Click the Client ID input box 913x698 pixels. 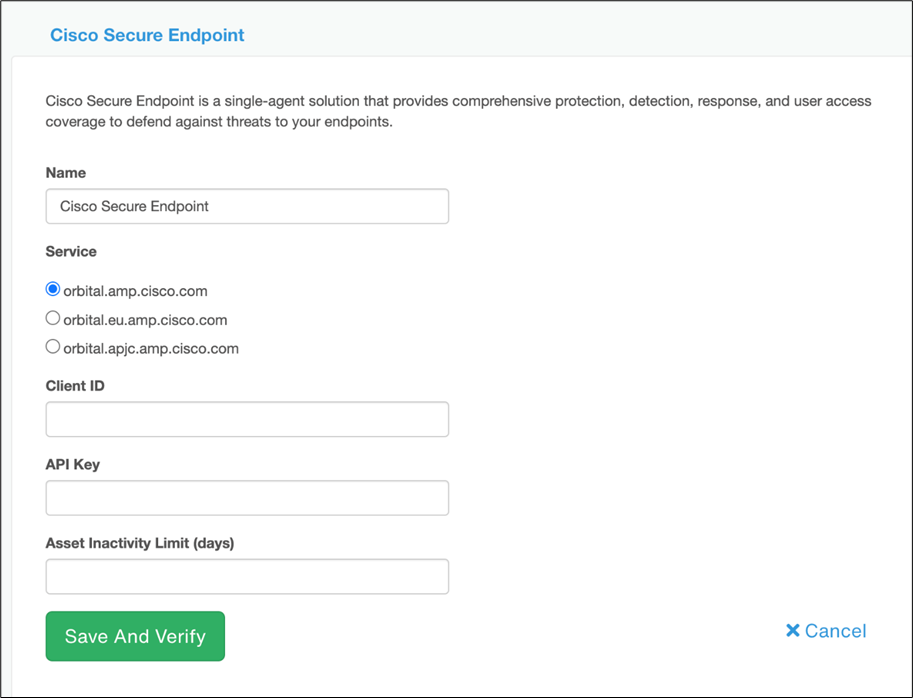click(246, 419)
